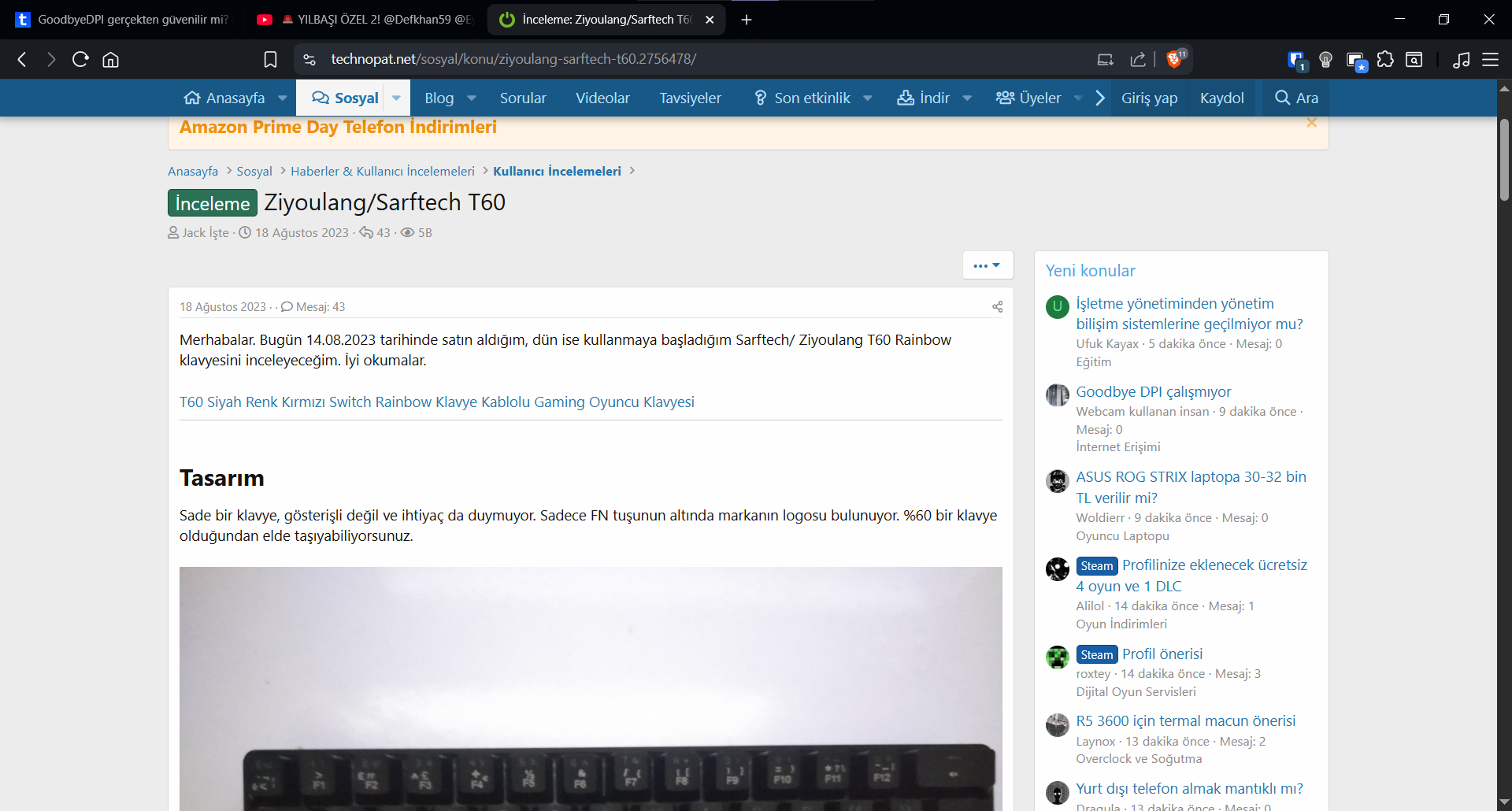View site information icon in address bar
Screen dimensions: 1512x811
click(x=309, y=59)
